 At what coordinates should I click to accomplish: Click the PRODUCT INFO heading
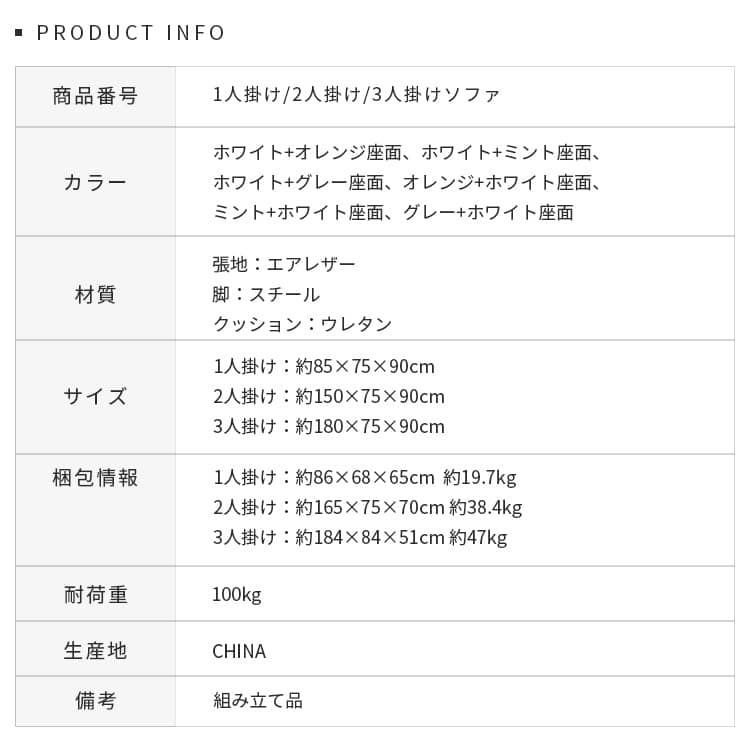tap(131, 33)
